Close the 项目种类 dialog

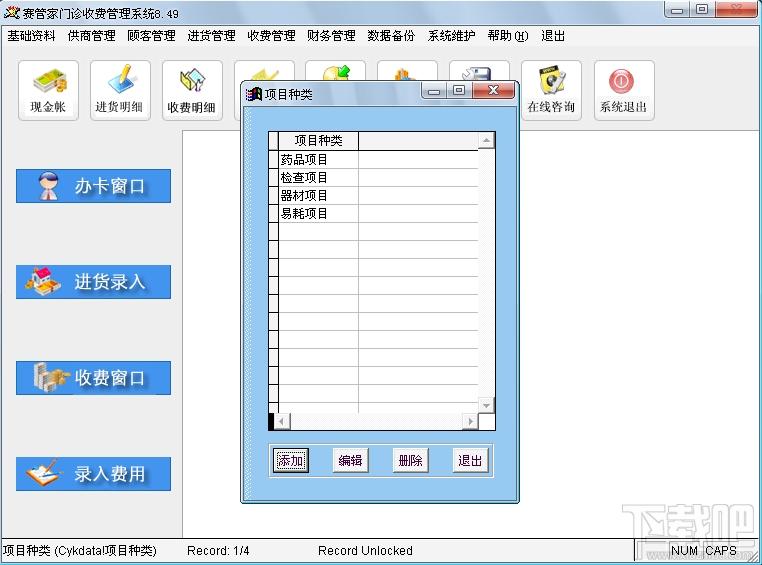[x=493, y=90]
